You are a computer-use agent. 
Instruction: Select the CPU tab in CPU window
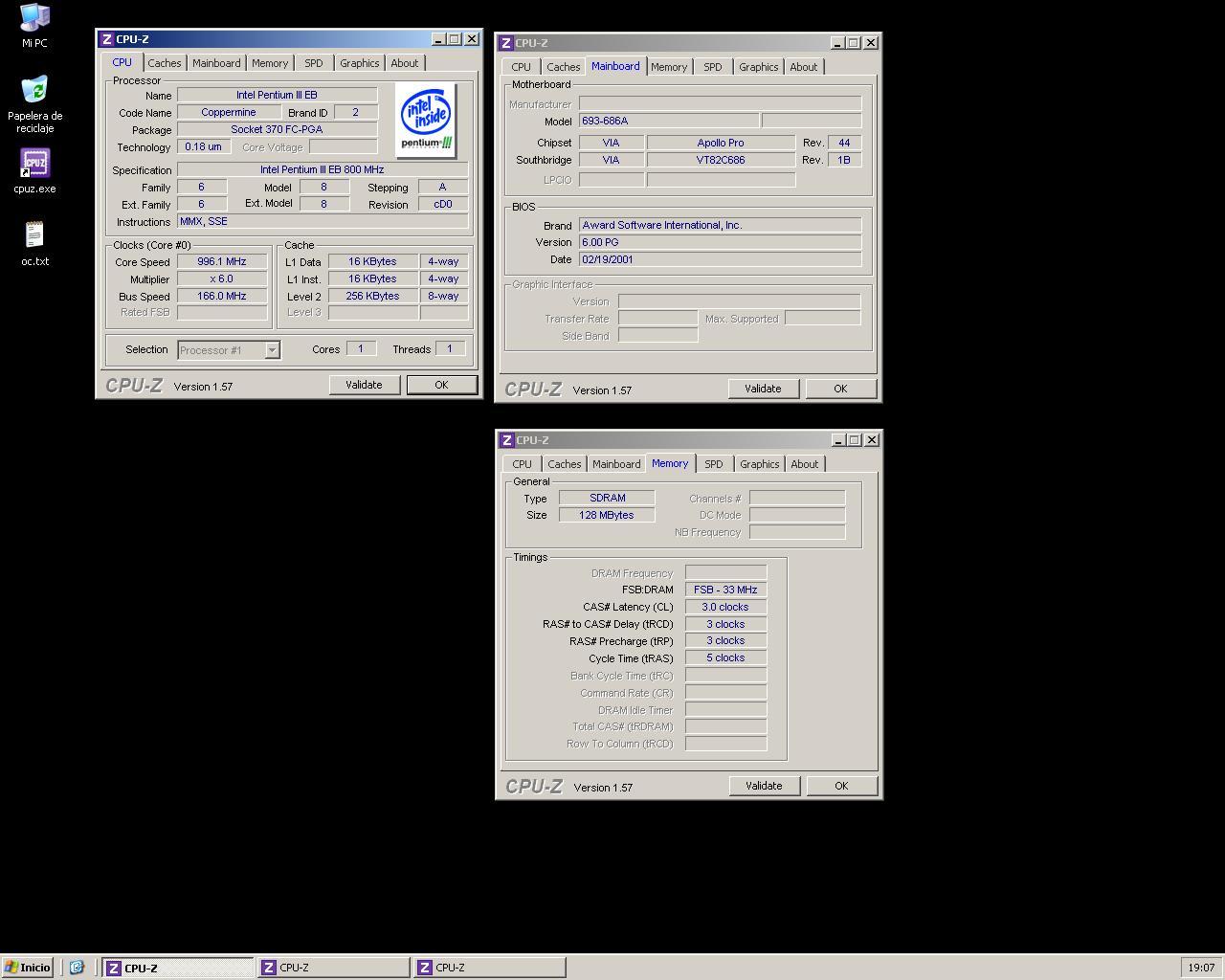tap(122, 62)
